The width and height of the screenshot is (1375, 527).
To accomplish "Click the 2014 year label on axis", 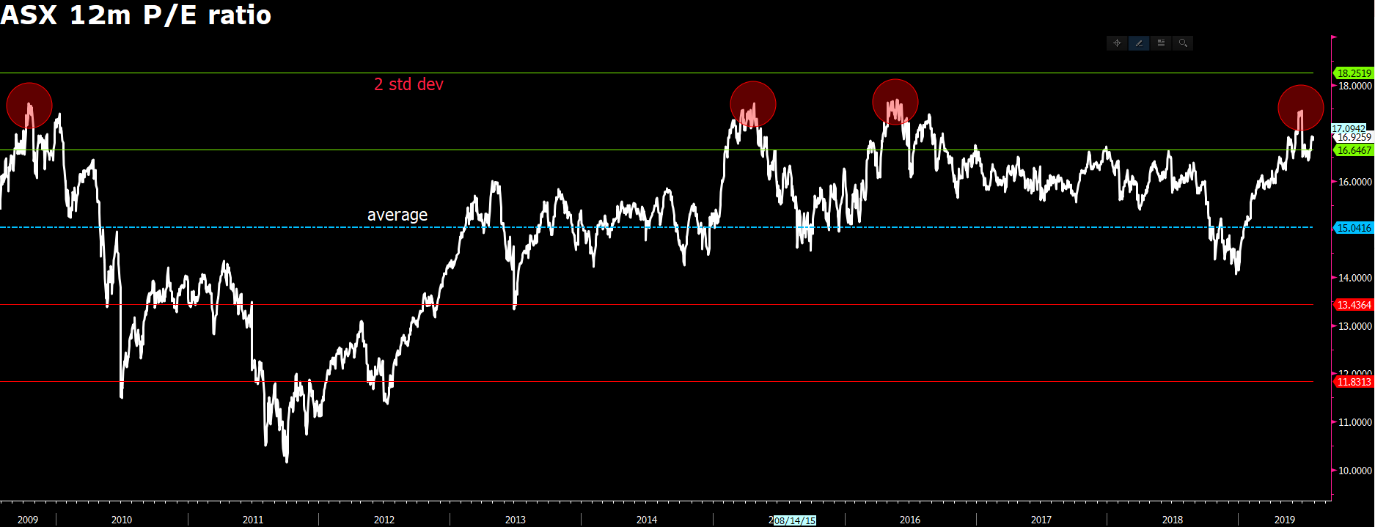I will (x=647, y=520).
